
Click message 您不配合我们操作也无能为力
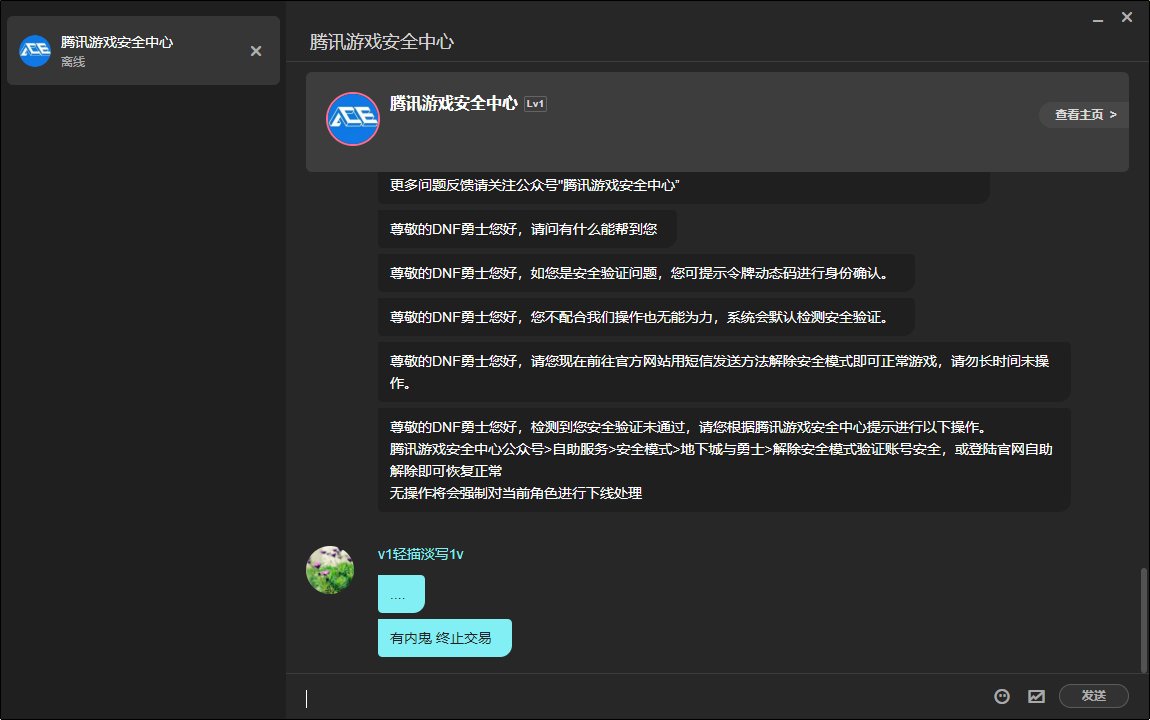(646, 317)
